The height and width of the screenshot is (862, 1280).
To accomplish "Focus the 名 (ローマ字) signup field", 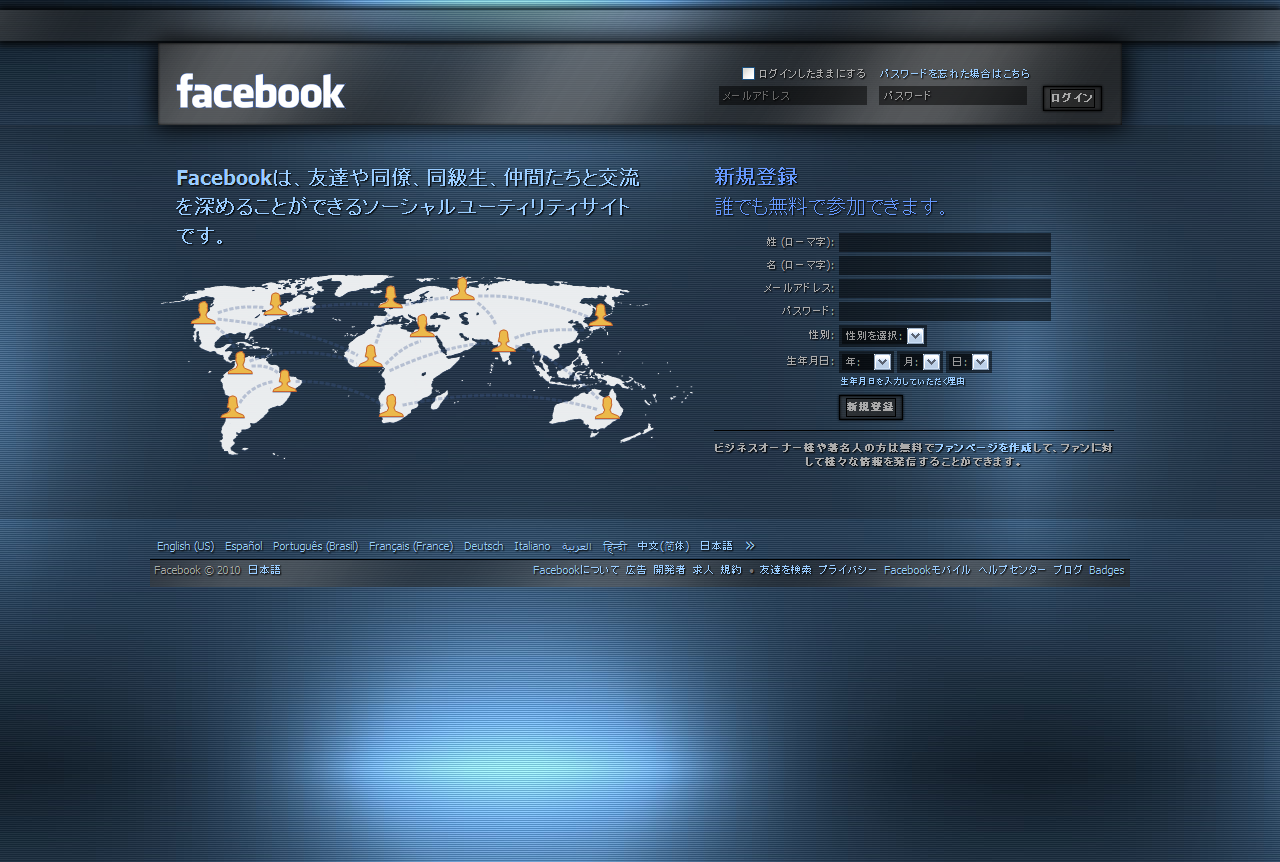I will point(945,265).
